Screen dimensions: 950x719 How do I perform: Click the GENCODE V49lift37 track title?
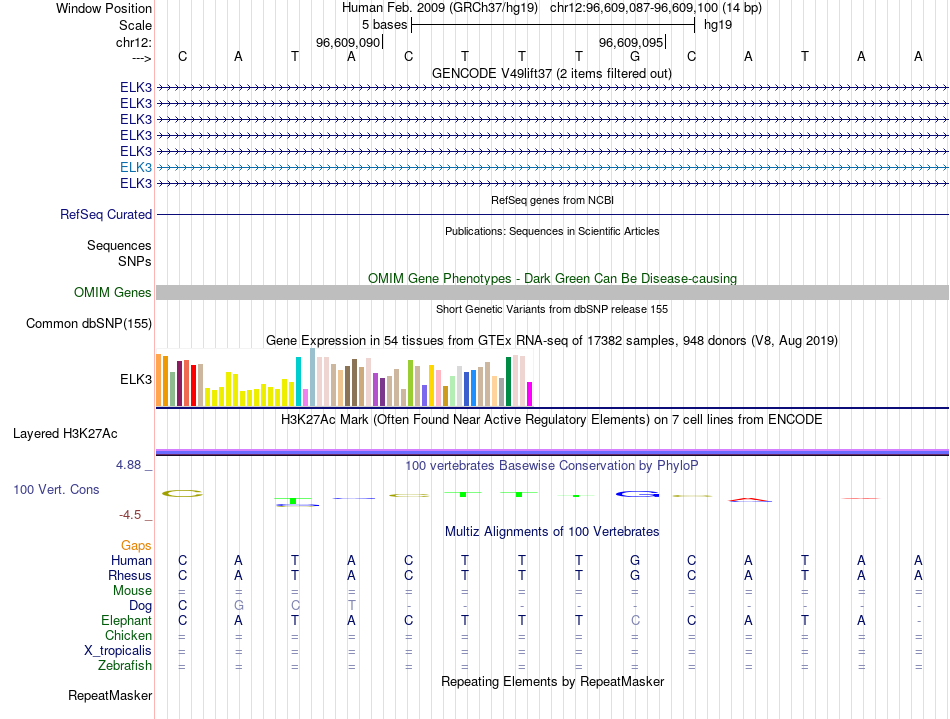552,74
